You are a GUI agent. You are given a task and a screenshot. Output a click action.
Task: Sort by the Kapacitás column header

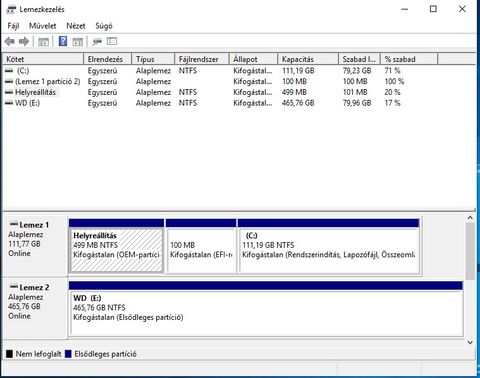308,59
